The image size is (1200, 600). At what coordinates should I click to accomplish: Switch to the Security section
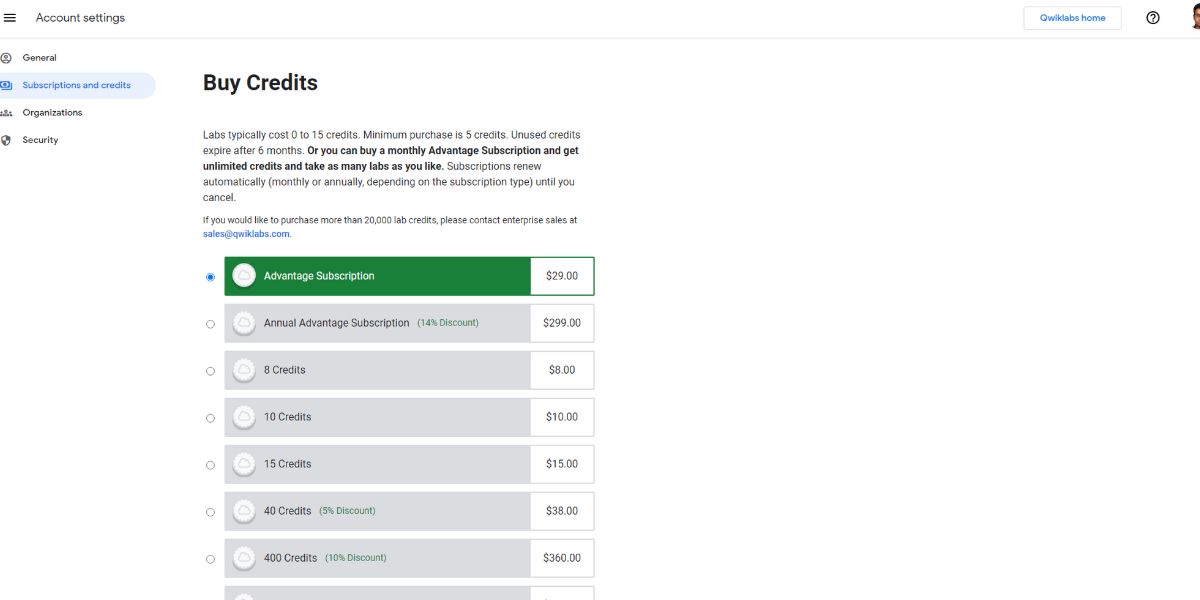coord(41,140)
